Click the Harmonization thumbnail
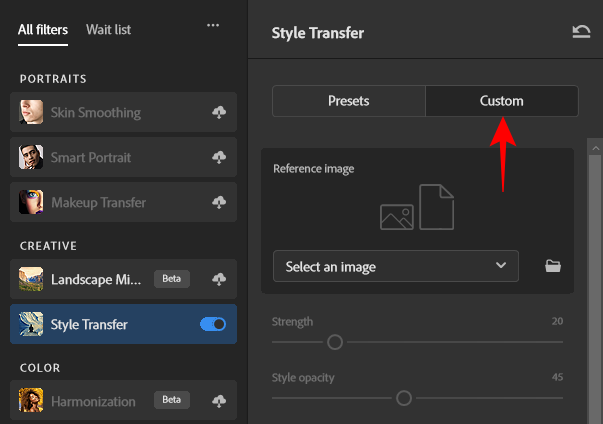 click(x=31, y=400)
